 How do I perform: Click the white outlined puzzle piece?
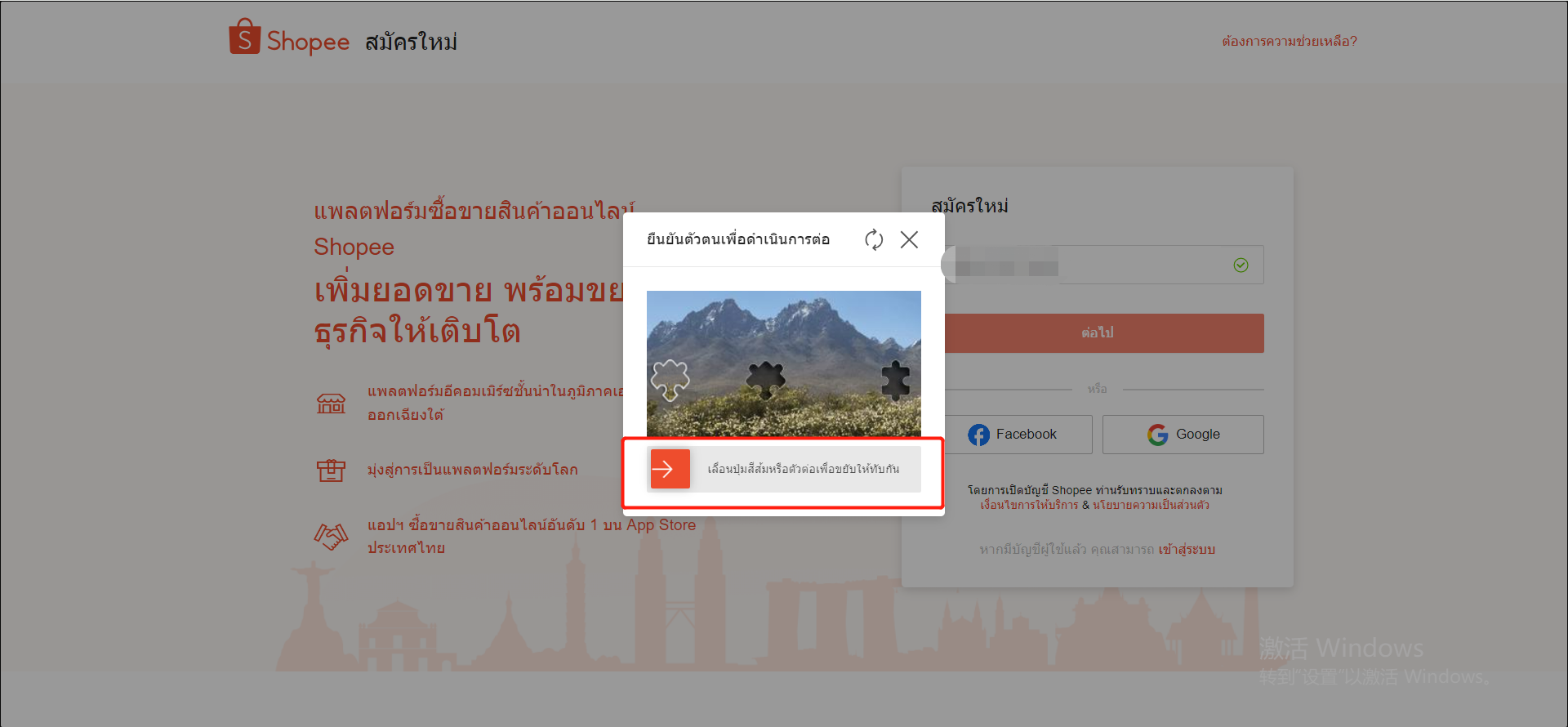pos(670,380)
